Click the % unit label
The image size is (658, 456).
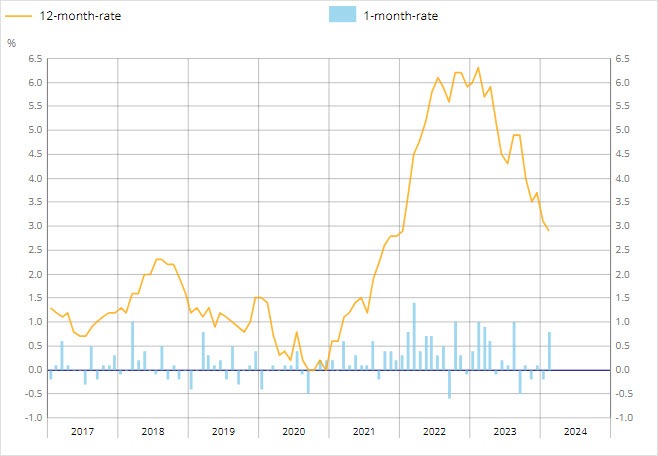[x=12, y=43]
